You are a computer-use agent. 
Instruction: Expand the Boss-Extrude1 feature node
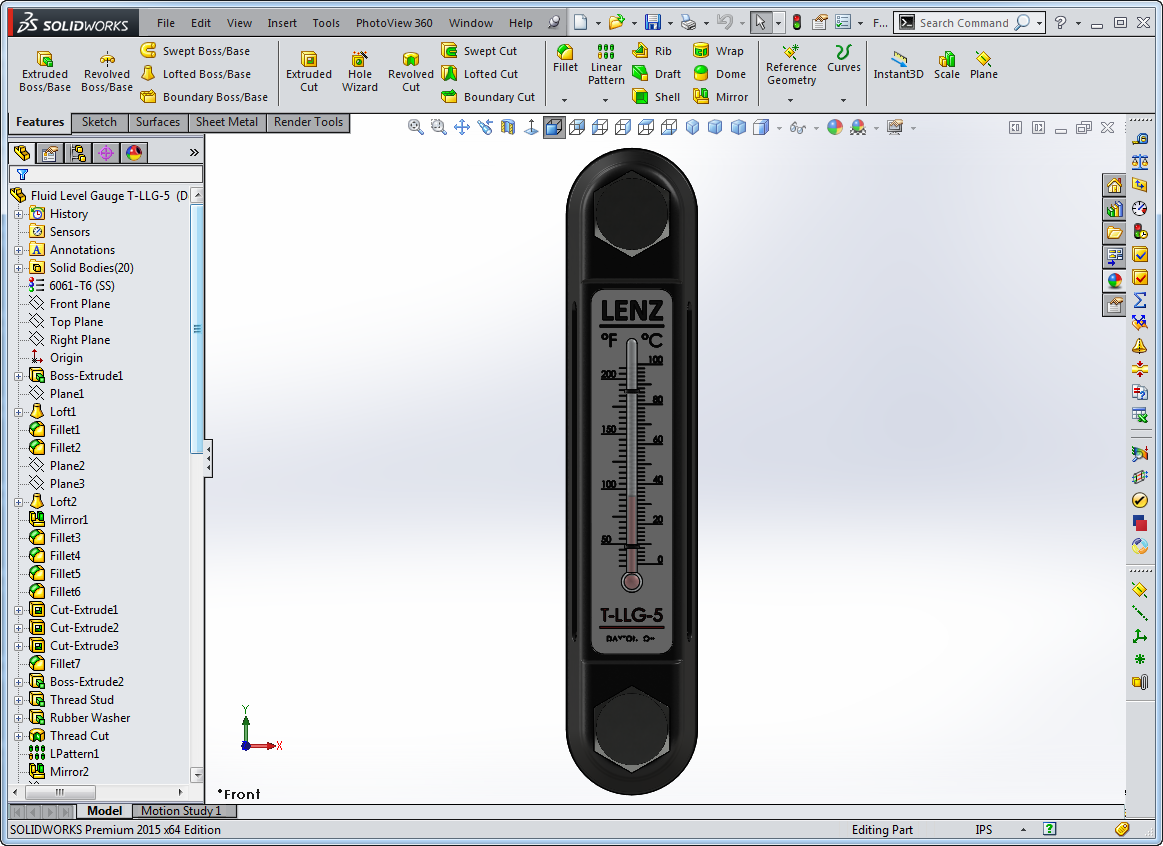(19, 376)
